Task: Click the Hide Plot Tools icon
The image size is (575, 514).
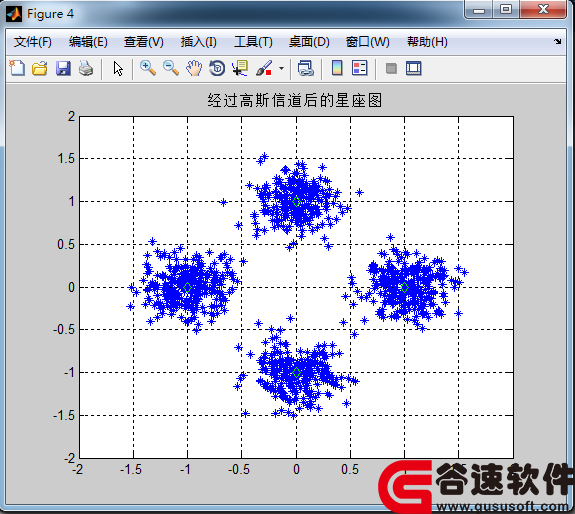Action: pyautogui.click(x=391, y=69)
